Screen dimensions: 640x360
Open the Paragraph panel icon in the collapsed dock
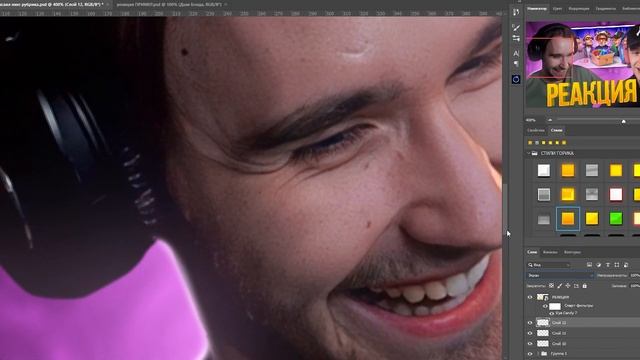click(516, 64)
